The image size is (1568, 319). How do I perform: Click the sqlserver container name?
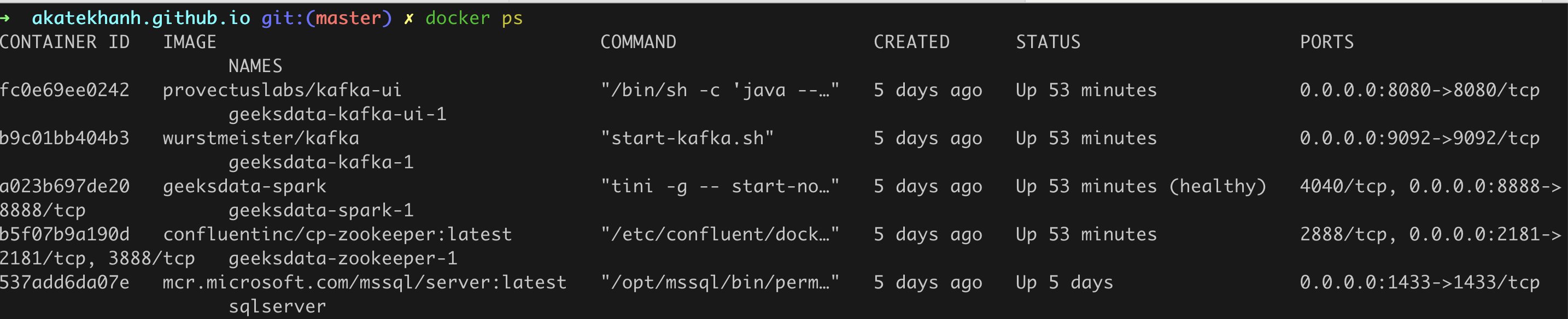pos(278,307)
